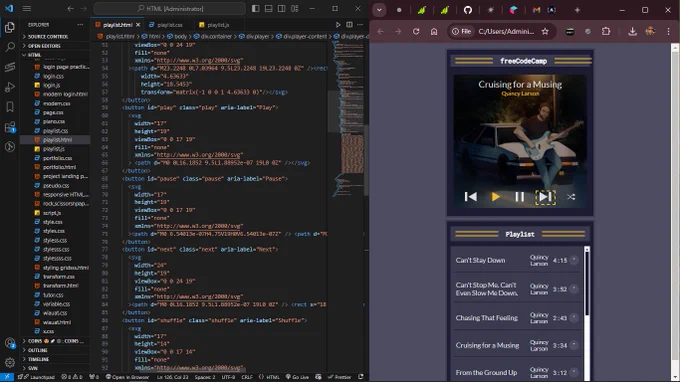Open piano.css in the file explorer
680x382 pixels.
coord(54,121)
